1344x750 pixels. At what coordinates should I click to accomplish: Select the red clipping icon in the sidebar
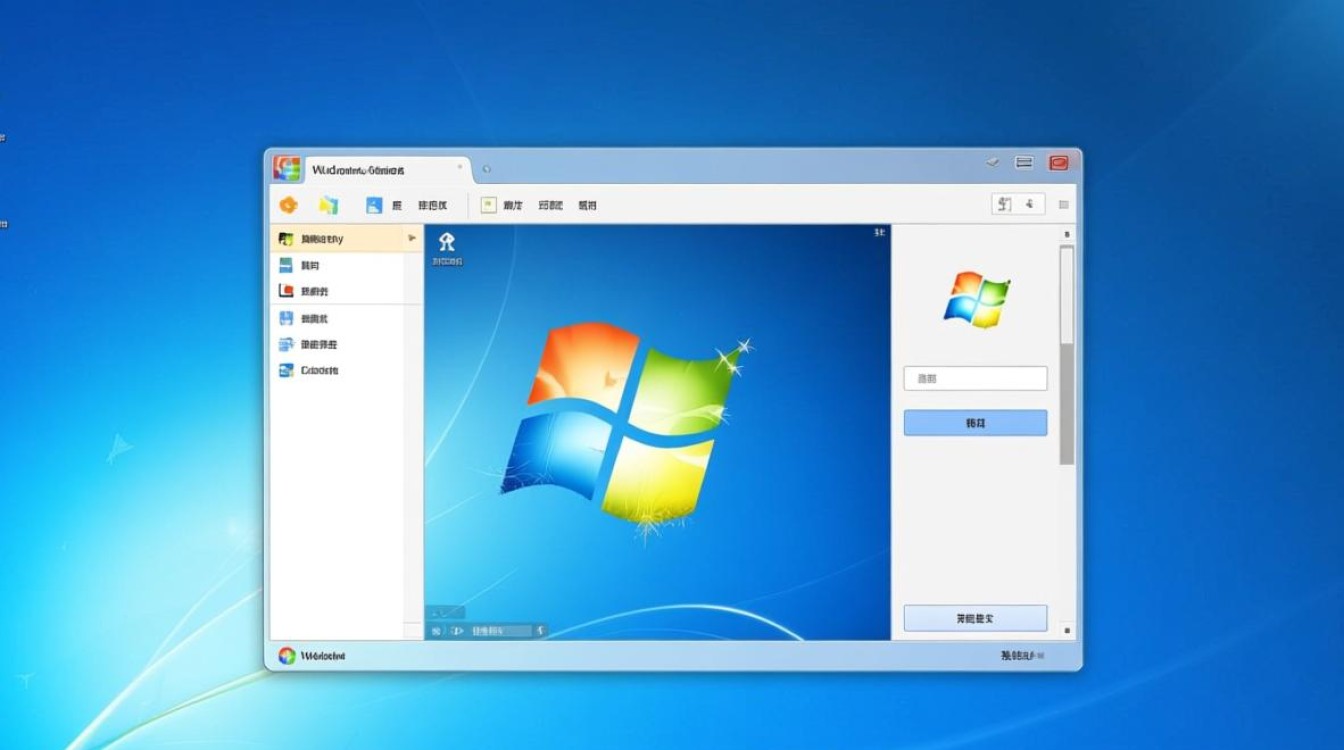pyautogui.click(x=287, y=290)
